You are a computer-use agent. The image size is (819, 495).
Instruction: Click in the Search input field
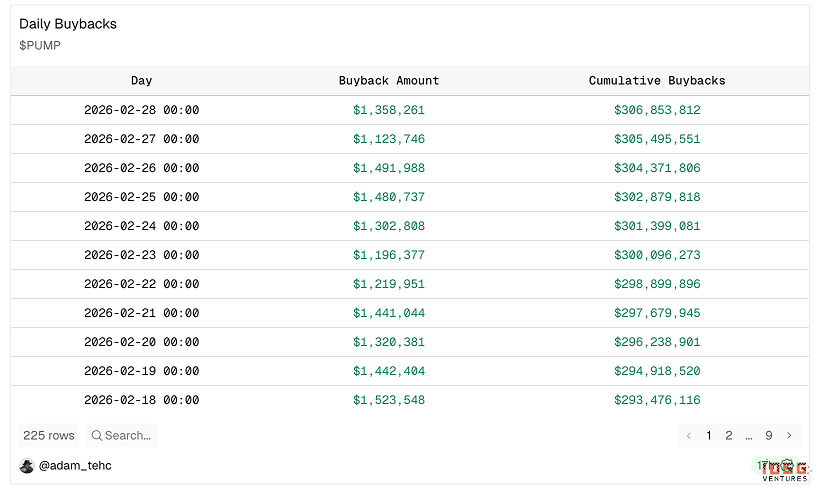click(x=128, y=436)
